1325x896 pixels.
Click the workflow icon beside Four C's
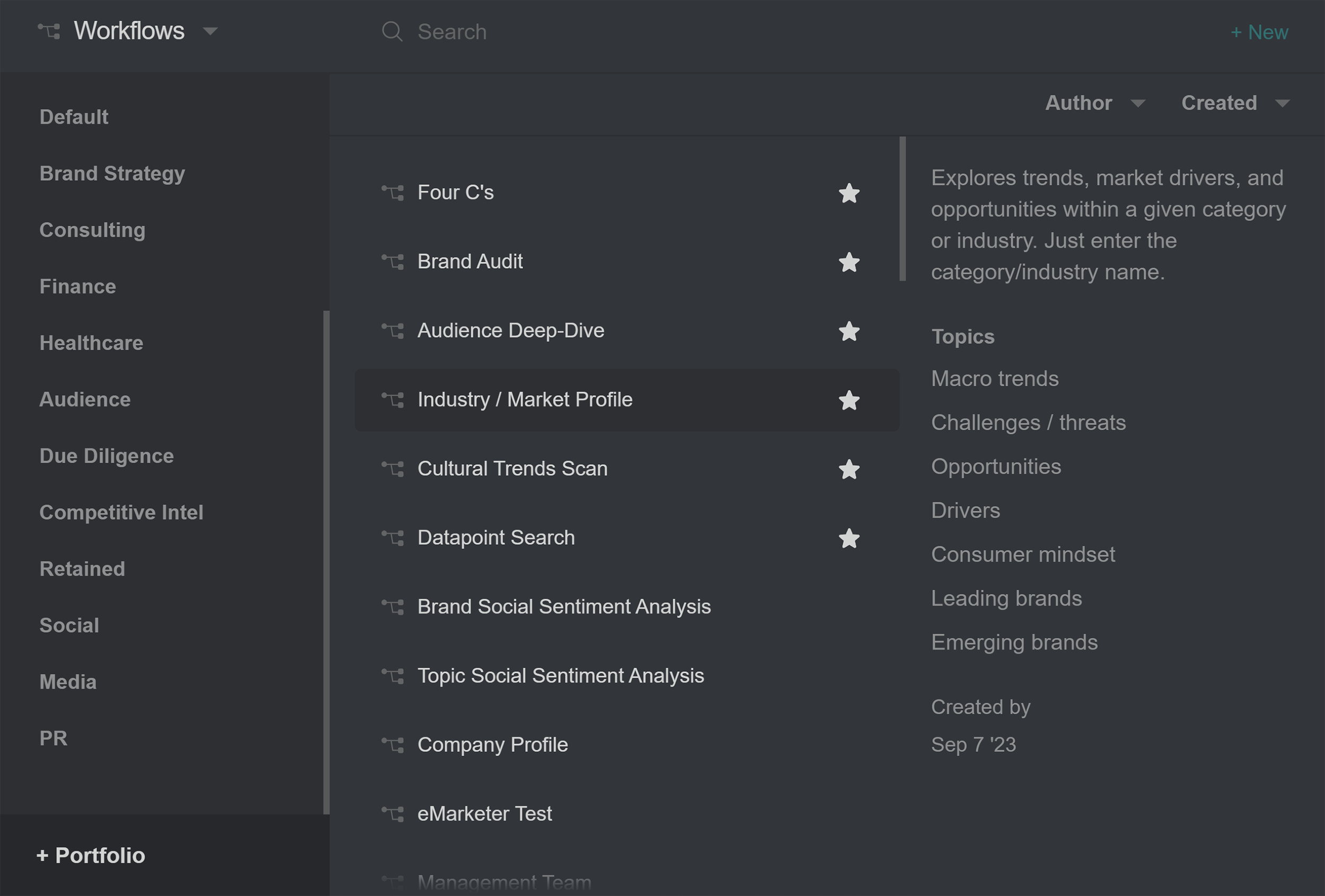[393, 193]
